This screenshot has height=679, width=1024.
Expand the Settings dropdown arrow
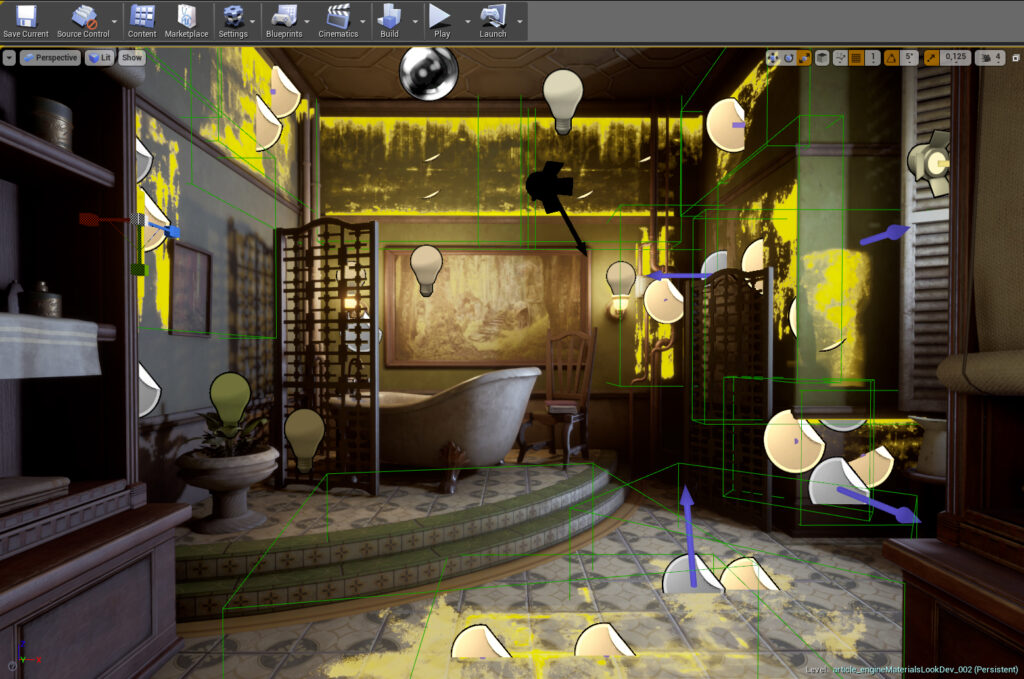(x=253, y=22)
